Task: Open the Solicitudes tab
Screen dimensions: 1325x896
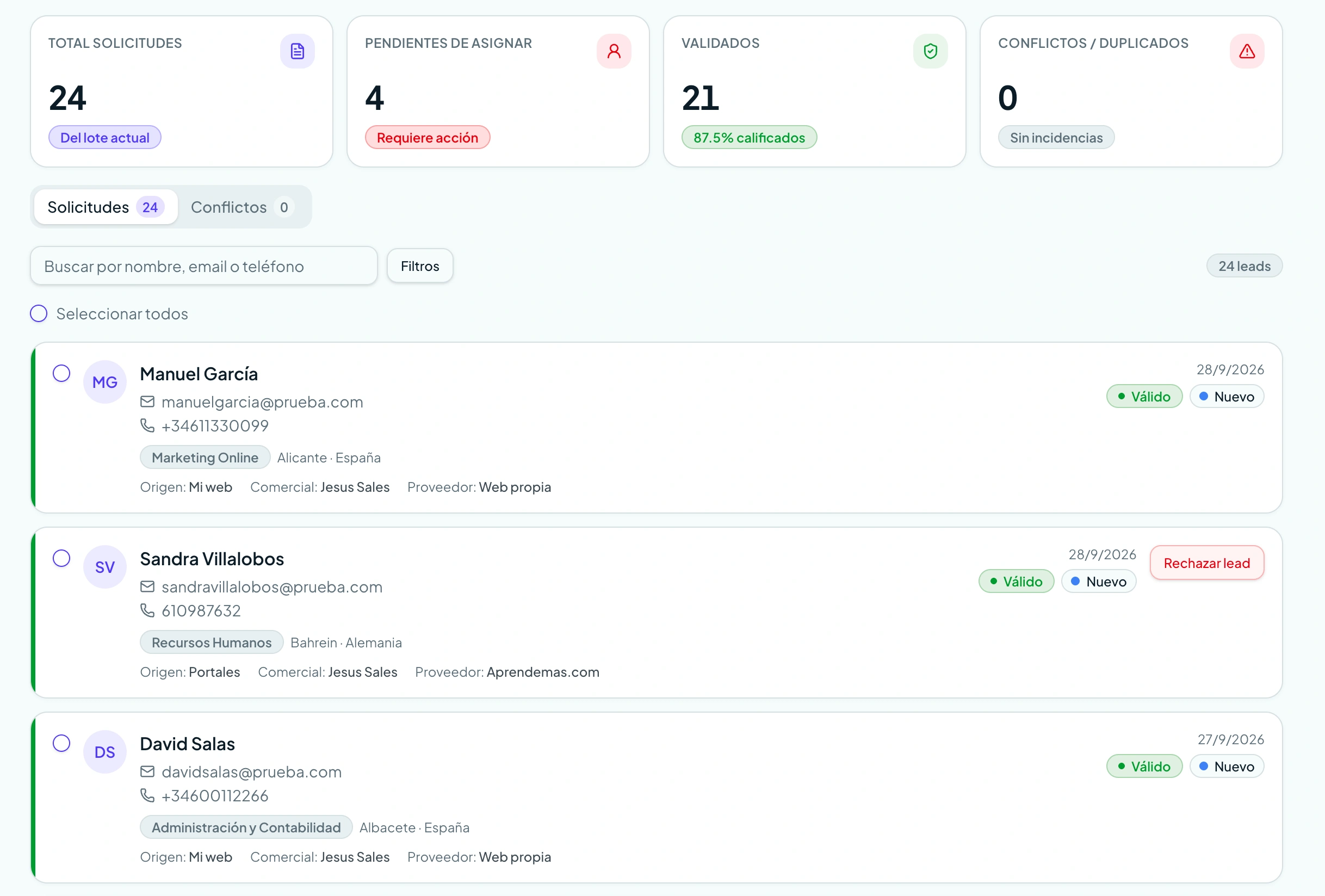Action: coord(106,207)
